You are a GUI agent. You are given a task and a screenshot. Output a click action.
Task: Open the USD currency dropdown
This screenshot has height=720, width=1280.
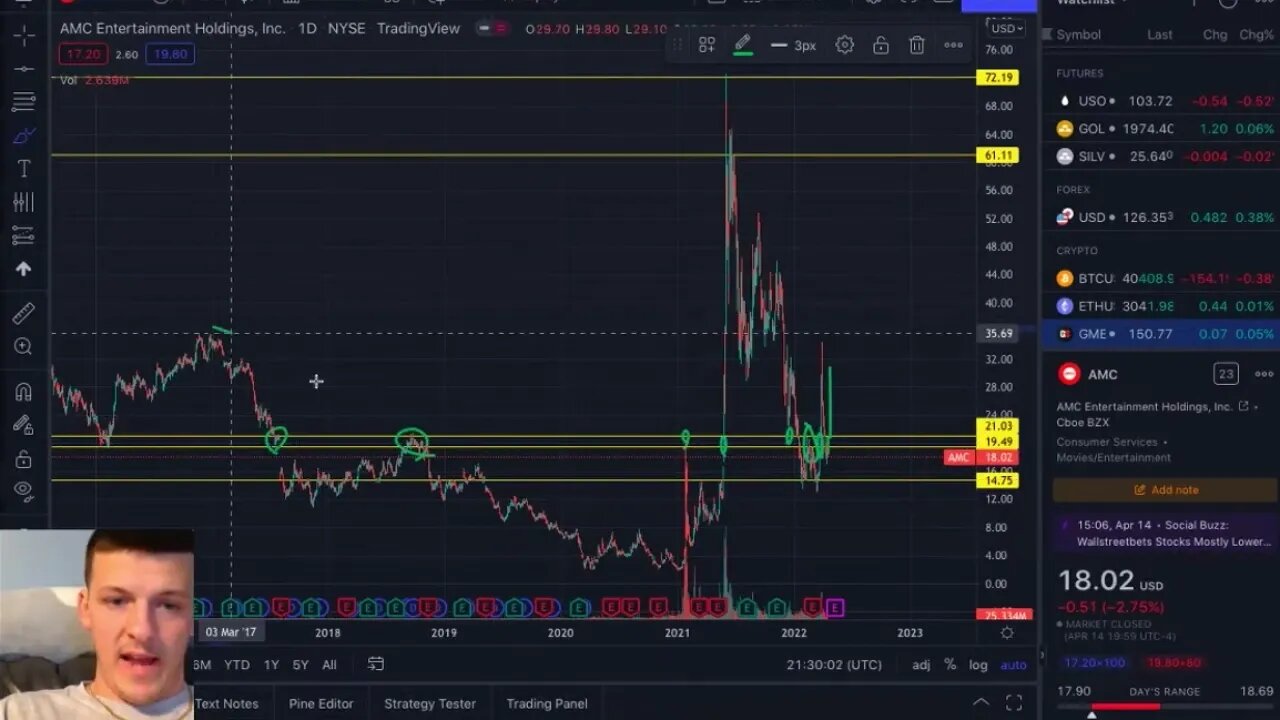(x=1004, y=28)
